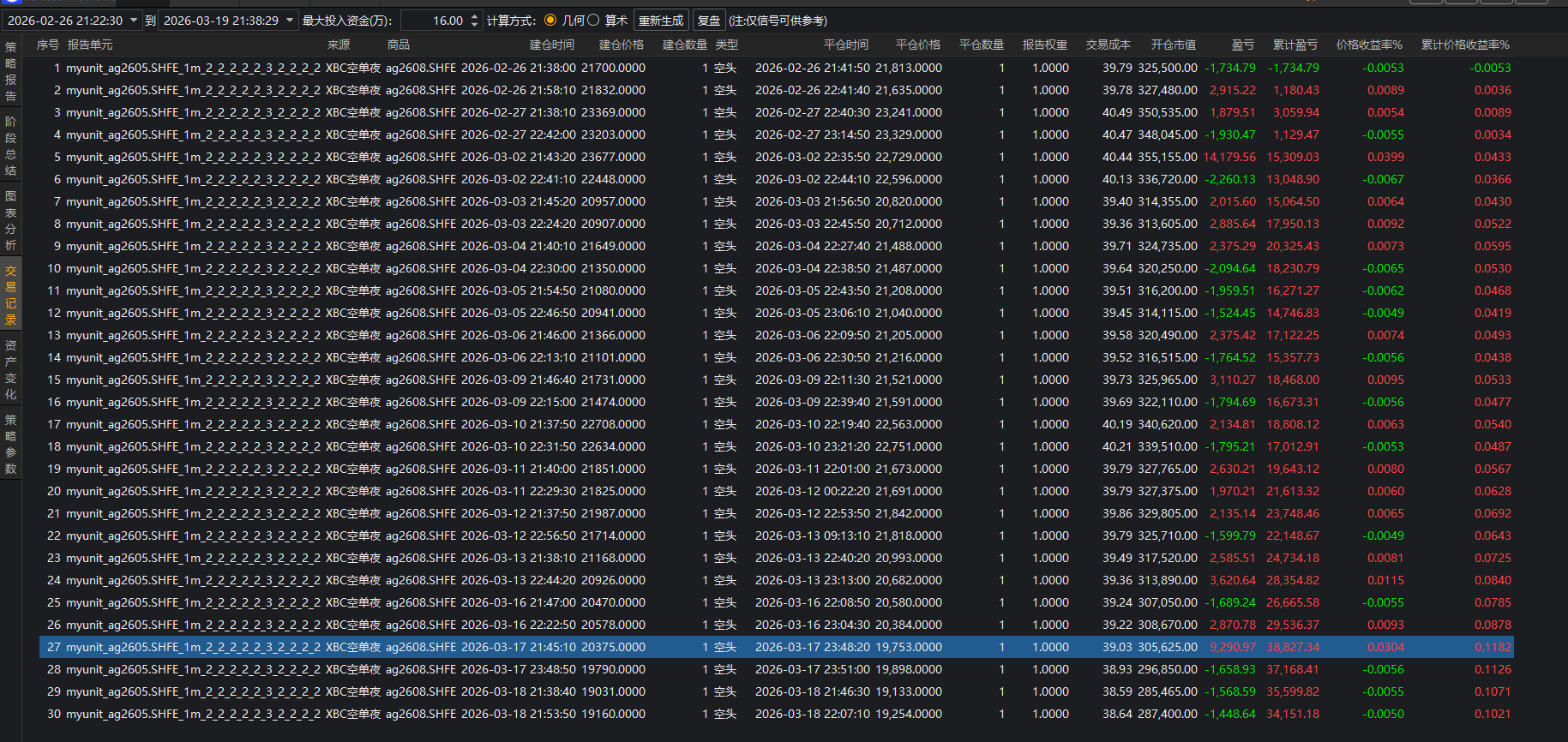
Task: Open the 阶段总结 side tab
Action: click(10, 146)
